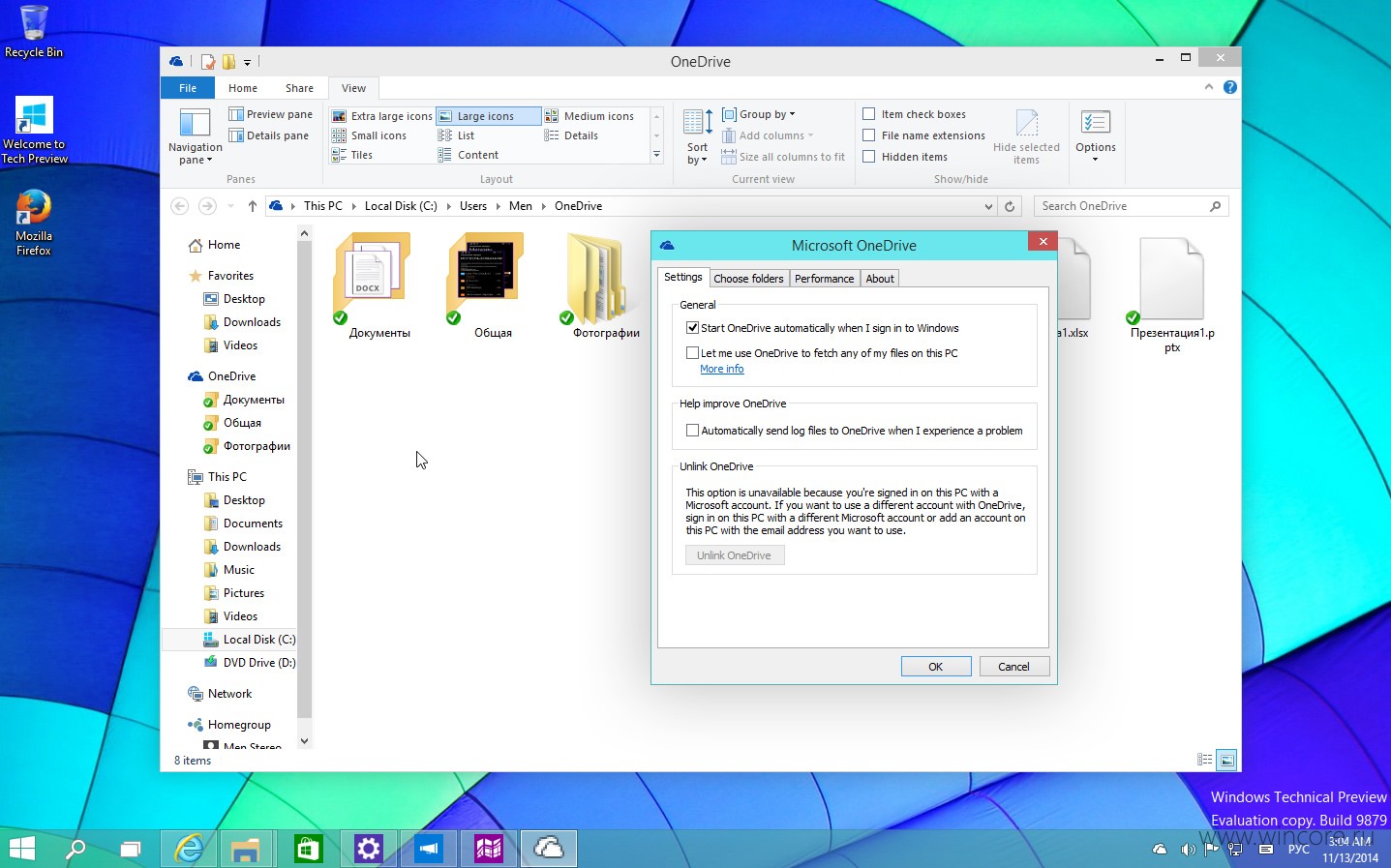Switch to the Home ribbon tab
Image resolution: width=1391 pixels, height=868 pixels.
[243, 88]
